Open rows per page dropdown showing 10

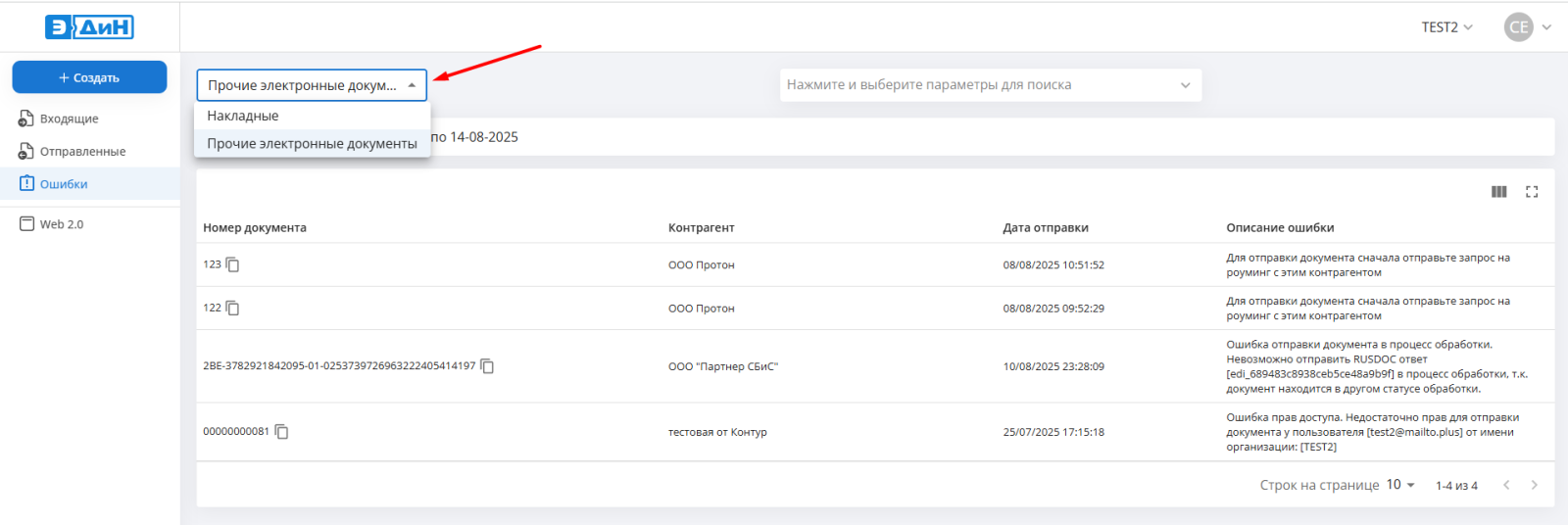pos(1400,485)
